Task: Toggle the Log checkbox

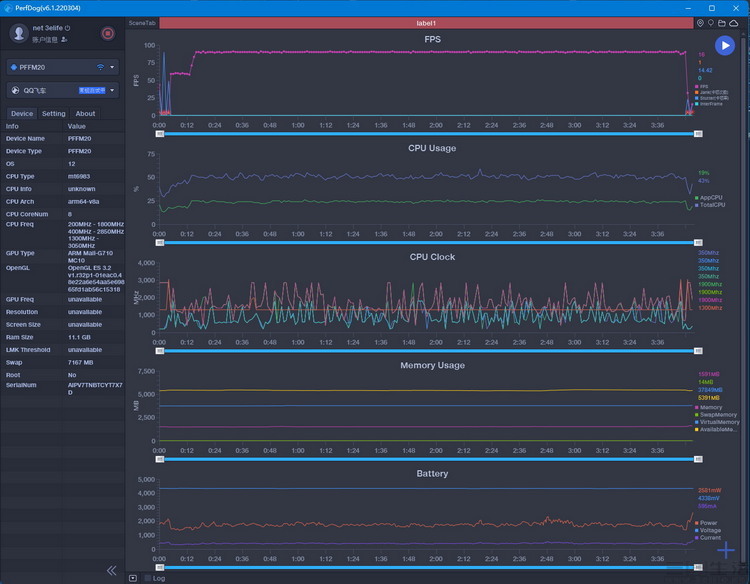Action: (148, 578)
